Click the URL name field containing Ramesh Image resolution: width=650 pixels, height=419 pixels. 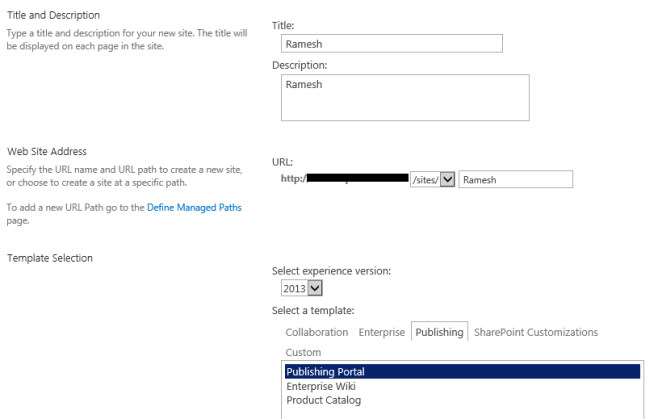(x=515, y=179)
